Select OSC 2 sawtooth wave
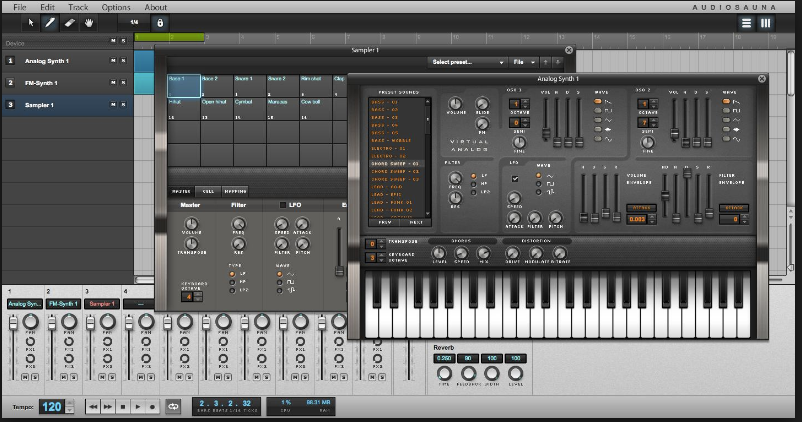 726,101
